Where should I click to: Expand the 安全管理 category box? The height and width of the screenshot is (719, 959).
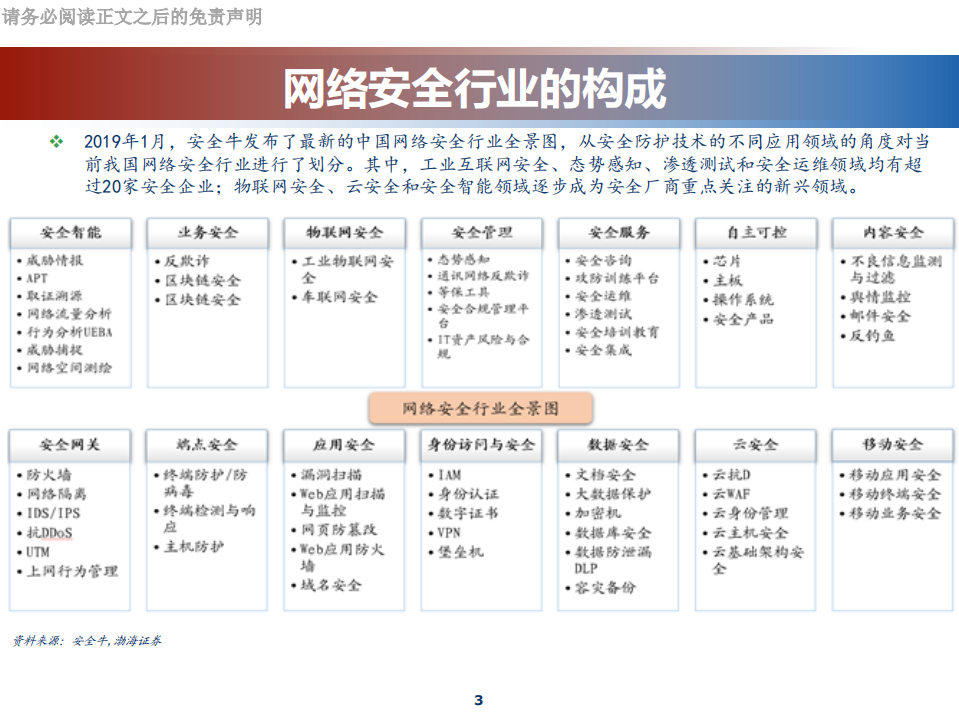pos(482,232)
